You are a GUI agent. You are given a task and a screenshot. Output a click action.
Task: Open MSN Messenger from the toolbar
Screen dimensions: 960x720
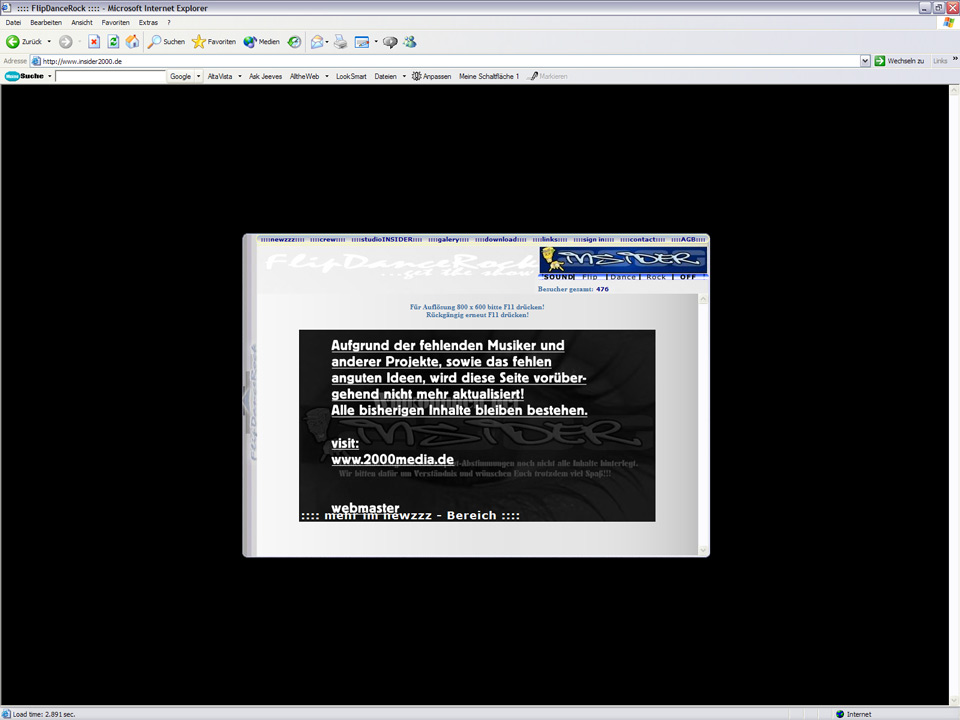tap(410, 41)
